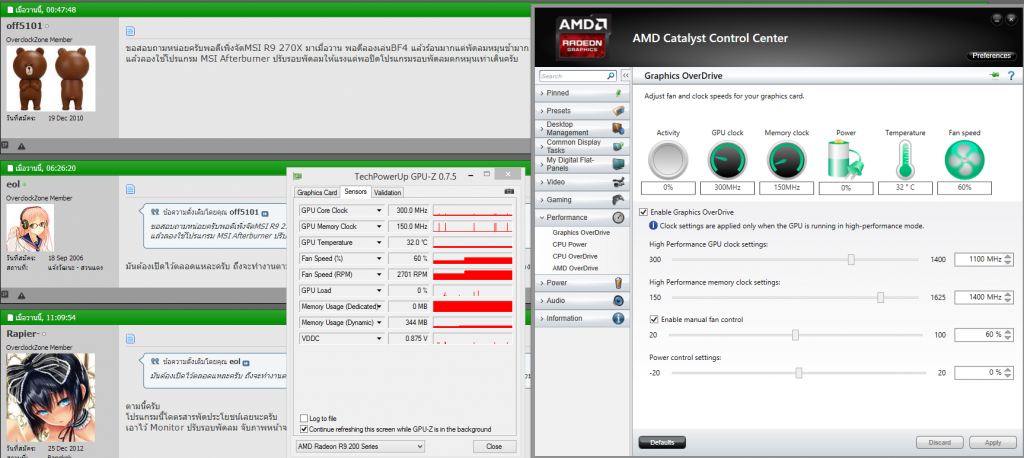Screen dimensions: 1024x458
Task: Click the My Digital Flat-Panels monitor icon
Action: [x=618, y=164]
